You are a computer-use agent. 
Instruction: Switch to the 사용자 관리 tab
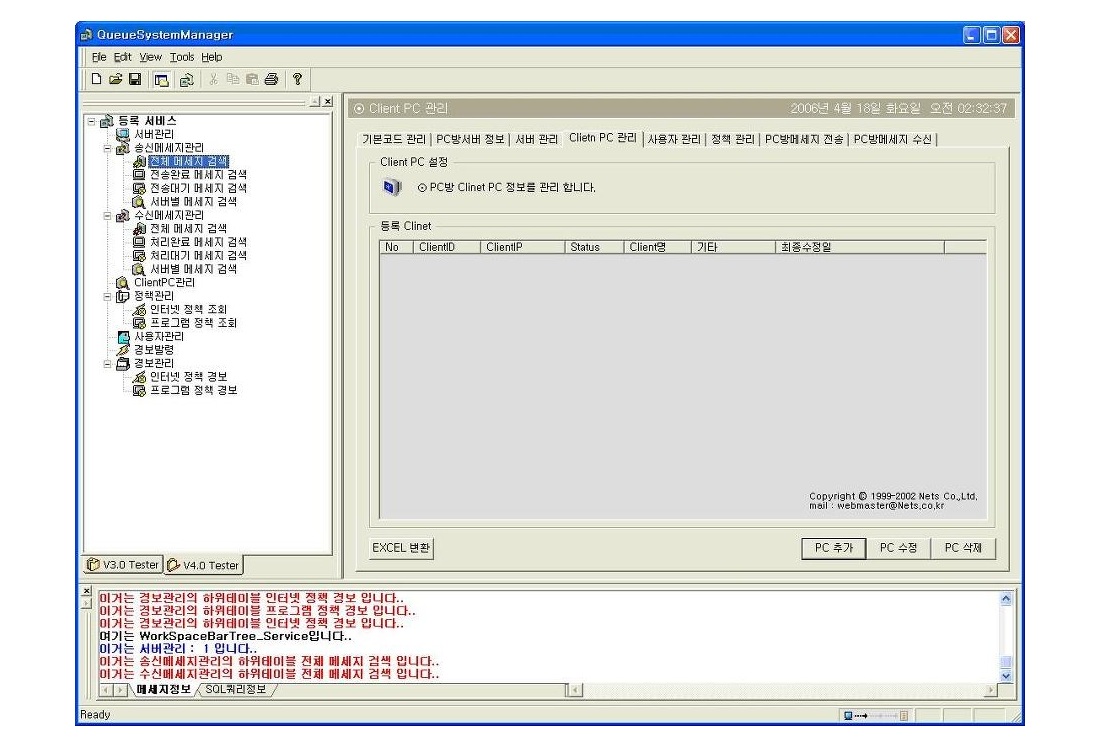pos(674,139)
